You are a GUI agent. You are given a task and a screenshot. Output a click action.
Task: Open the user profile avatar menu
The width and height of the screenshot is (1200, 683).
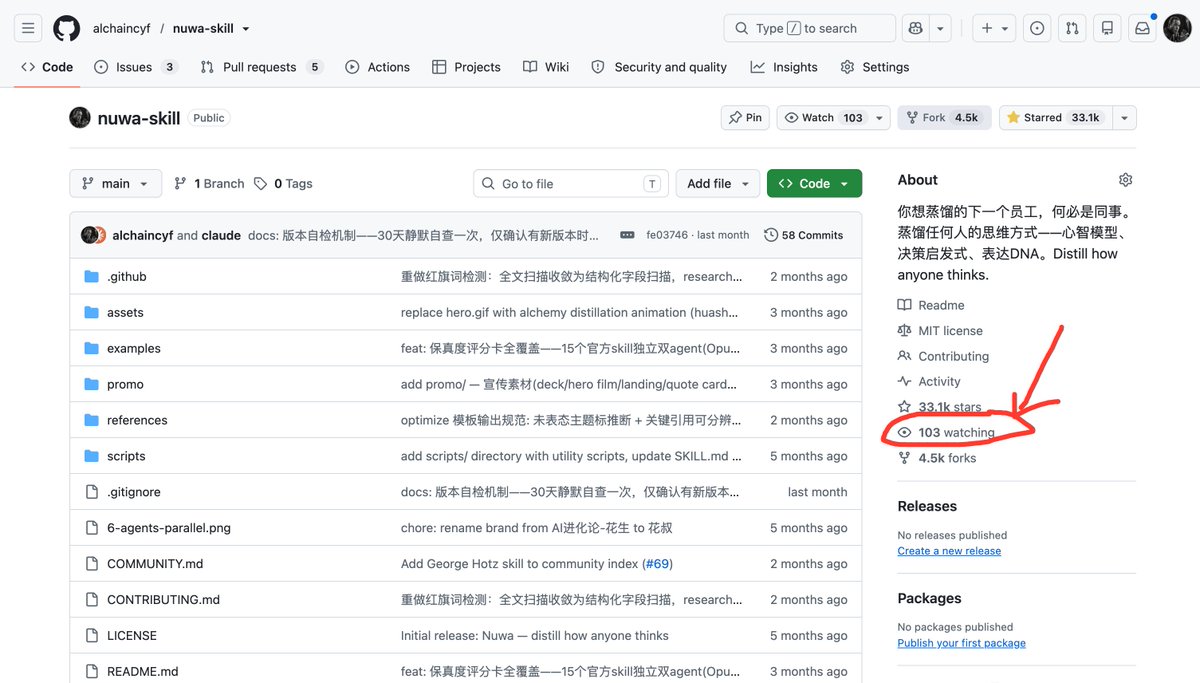tap(1177, 28)
